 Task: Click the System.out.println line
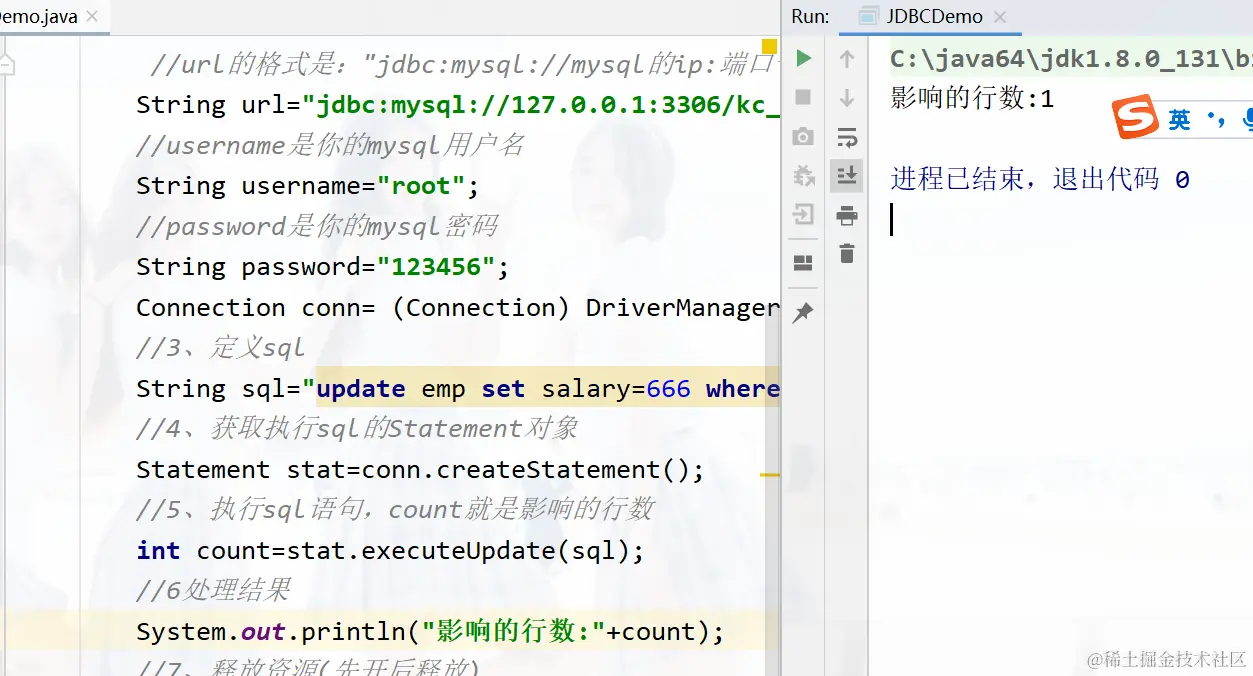430,632
